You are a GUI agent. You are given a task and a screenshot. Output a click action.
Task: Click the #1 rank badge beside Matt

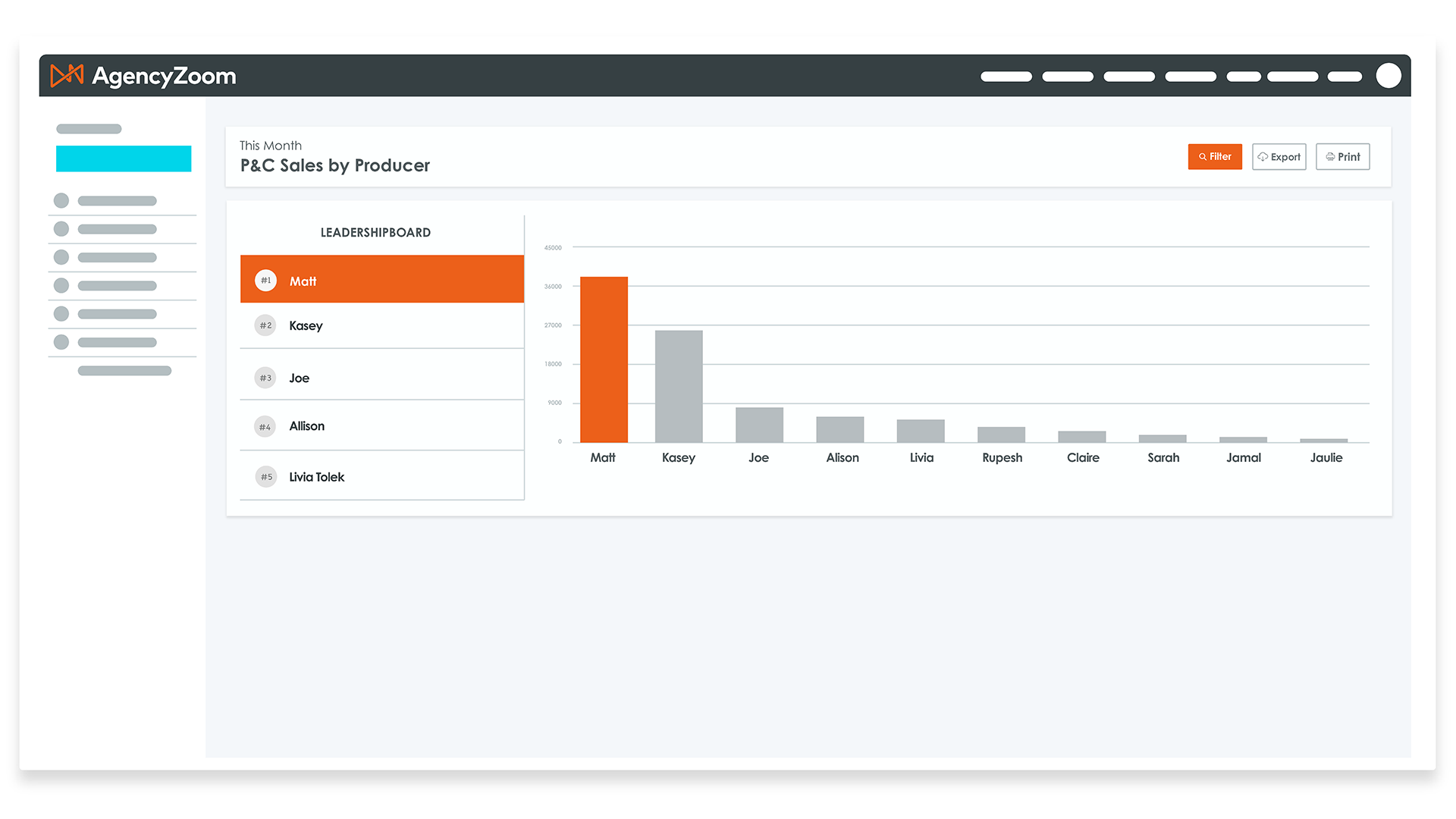click(x=265, y=280)
